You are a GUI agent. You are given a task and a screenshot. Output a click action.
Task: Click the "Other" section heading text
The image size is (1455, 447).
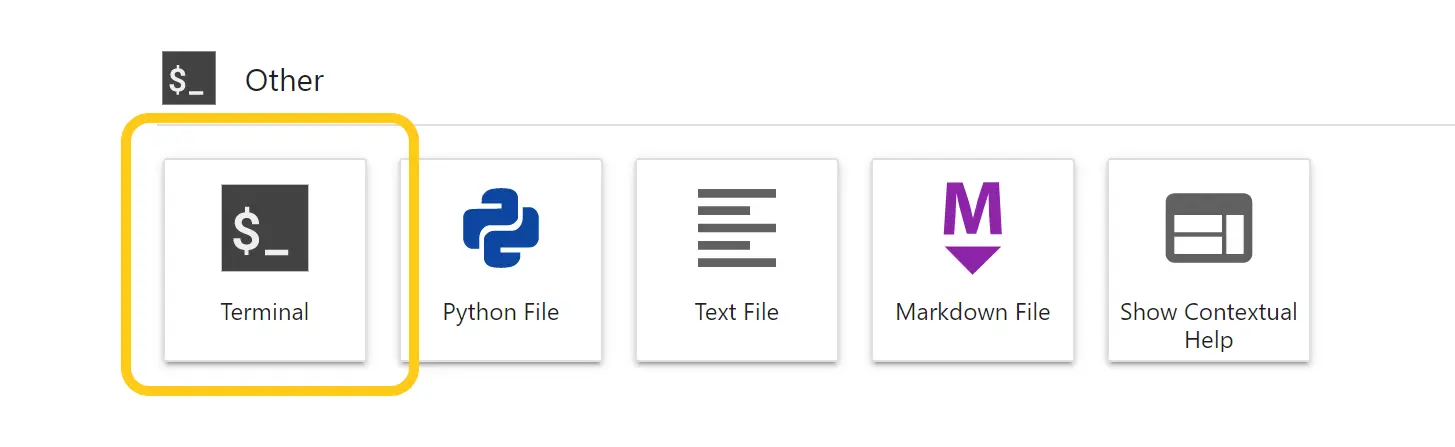click(284, 80)
